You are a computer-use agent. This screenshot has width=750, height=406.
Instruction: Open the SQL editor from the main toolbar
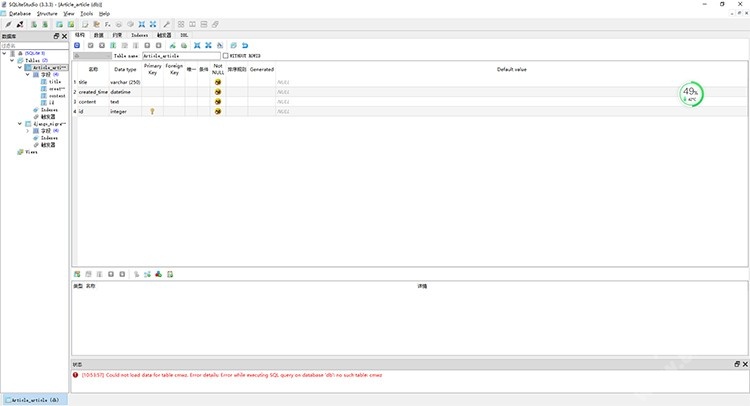tap(85, 24)
